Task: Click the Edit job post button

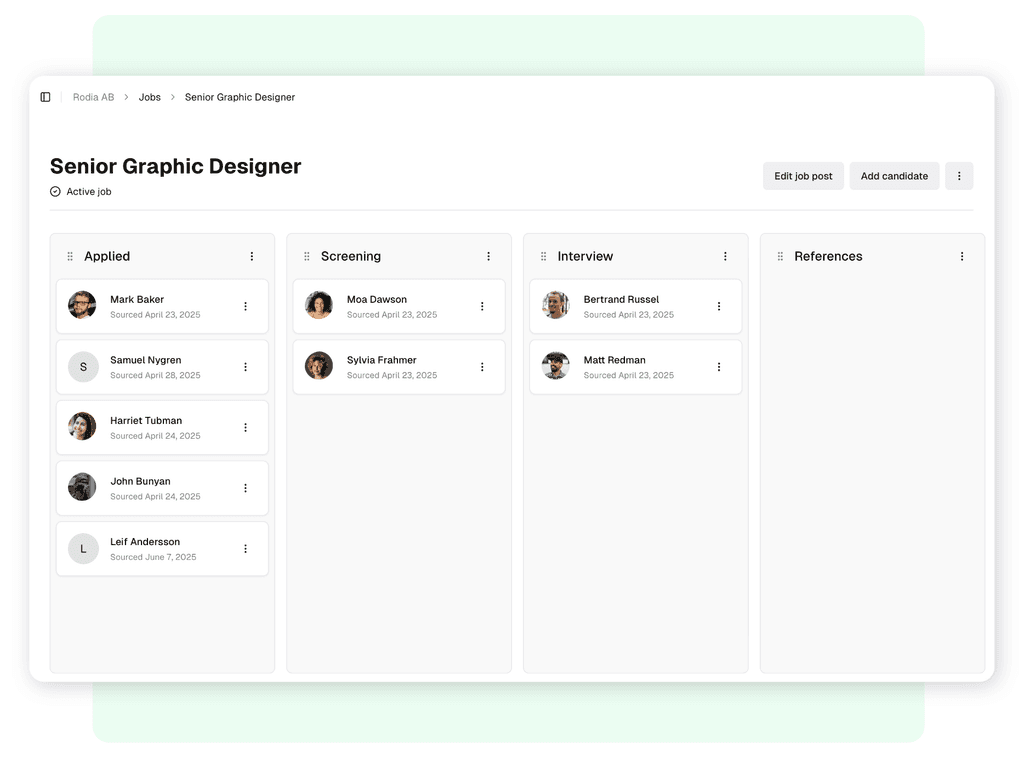Action: (803, 175)
